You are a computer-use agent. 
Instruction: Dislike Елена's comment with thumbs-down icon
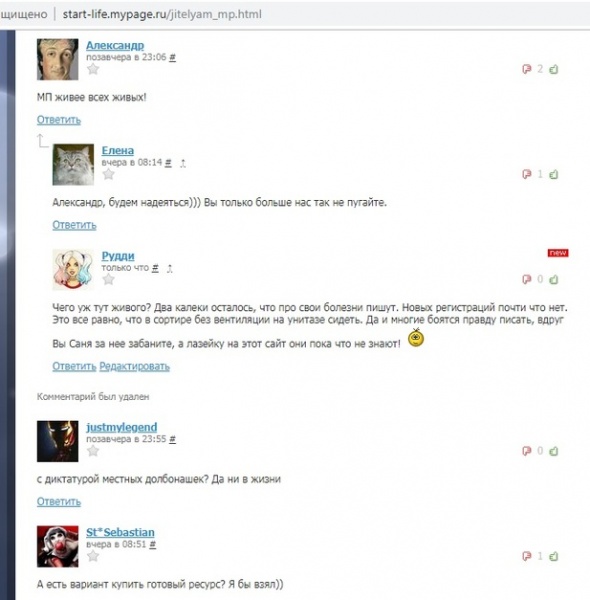pyautogui.click(x=526, y=174)
